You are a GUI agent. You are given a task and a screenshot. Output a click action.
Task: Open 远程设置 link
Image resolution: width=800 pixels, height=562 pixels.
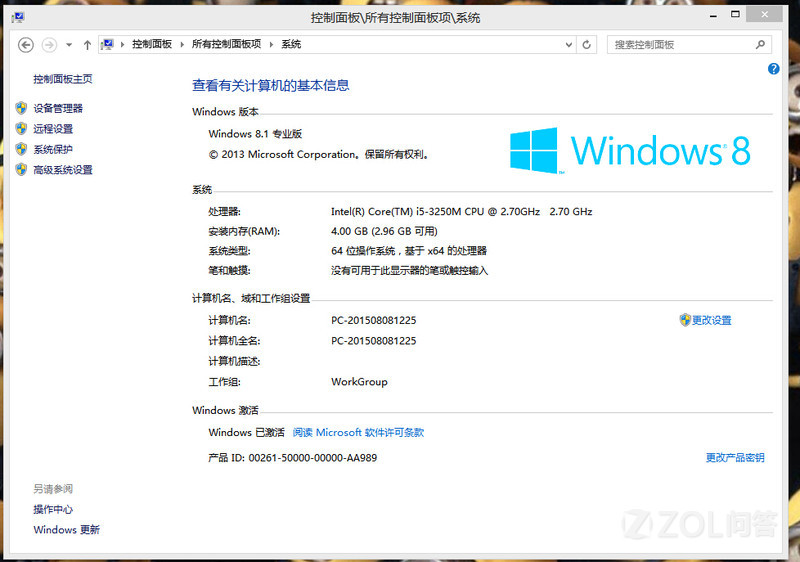coord(53,129)
